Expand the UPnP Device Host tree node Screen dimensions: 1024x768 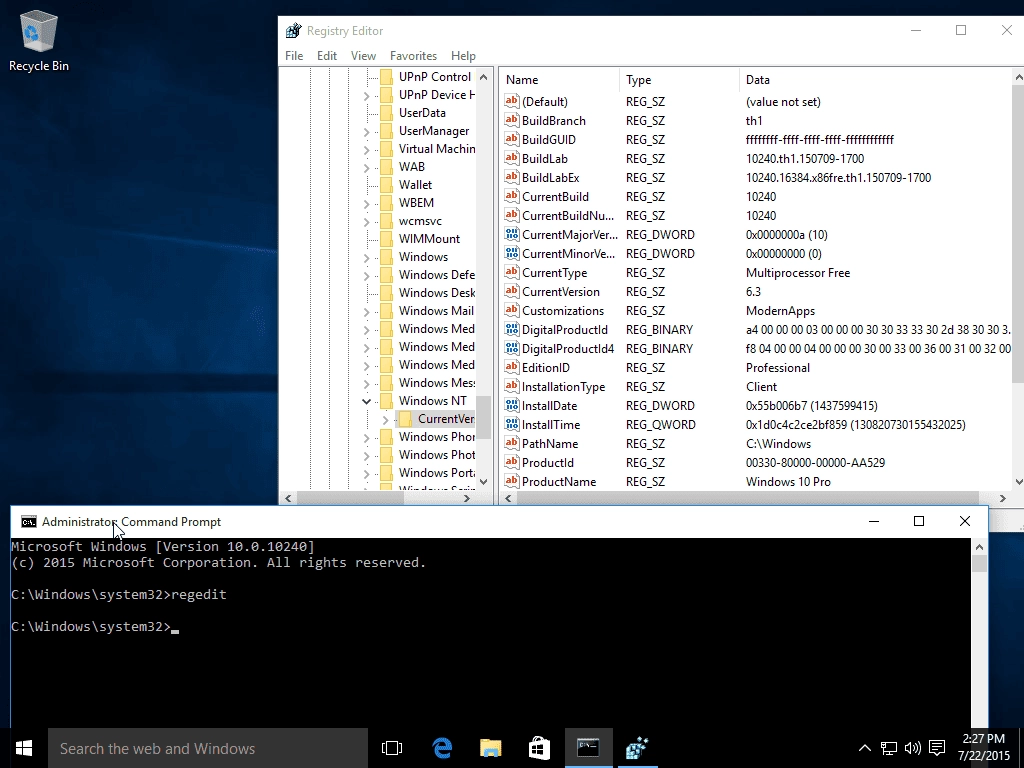(x=366, y=95)
